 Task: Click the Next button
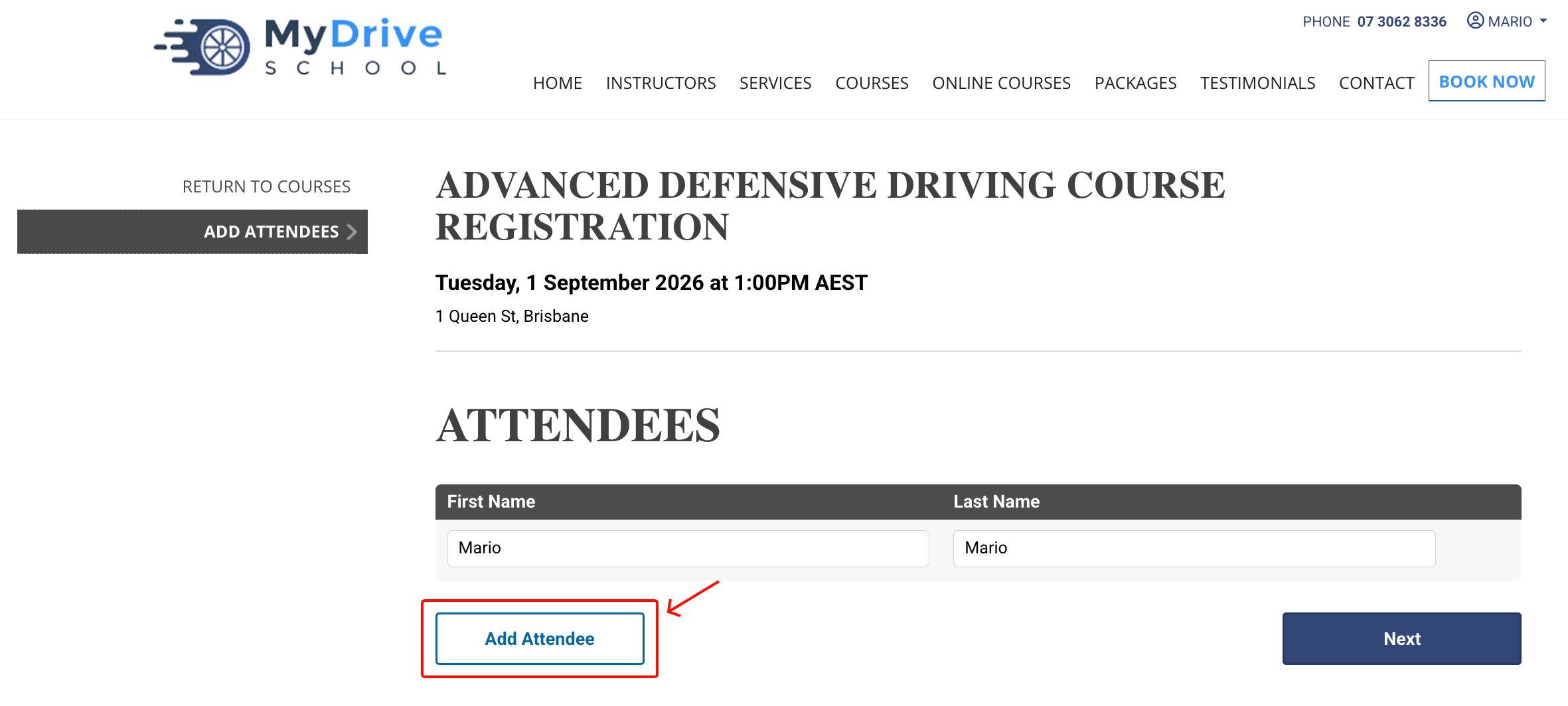(x=1401, y=638)
